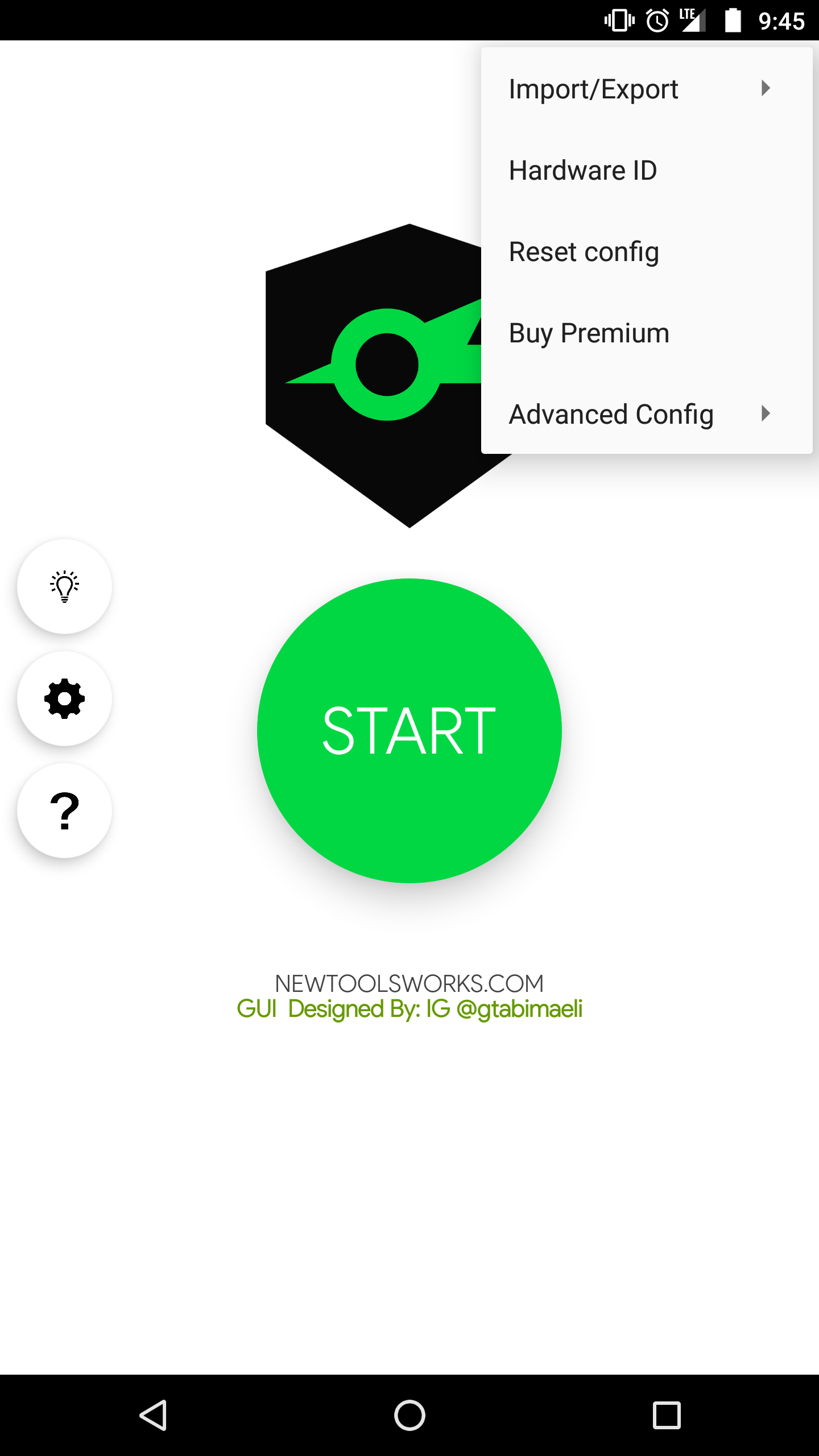Select Hardware ID from the menu
819x1456 pixels.
(x=647, y=170)
